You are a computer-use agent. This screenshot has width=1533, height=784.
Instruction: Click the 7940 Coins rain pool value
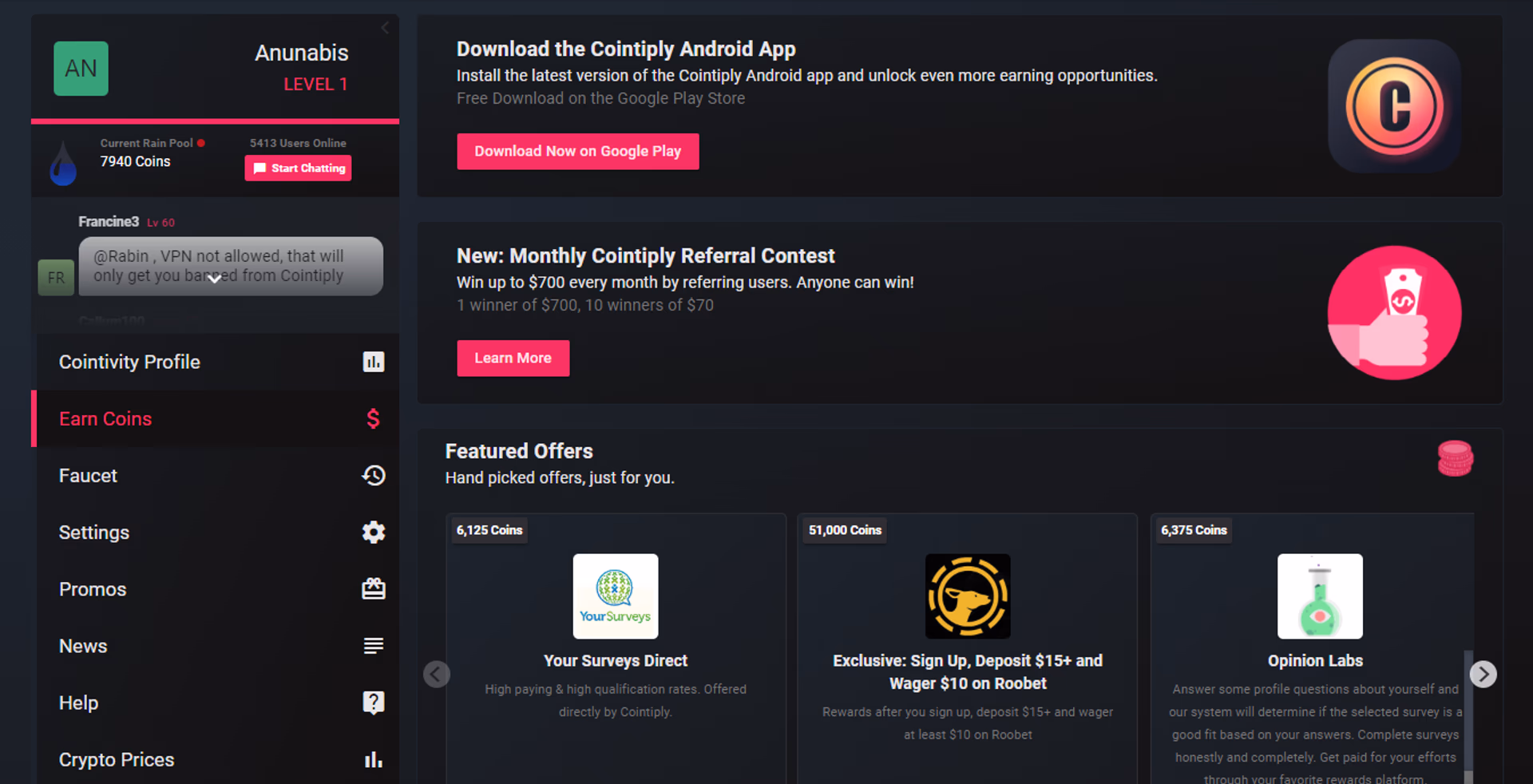[x=135, y=161]
